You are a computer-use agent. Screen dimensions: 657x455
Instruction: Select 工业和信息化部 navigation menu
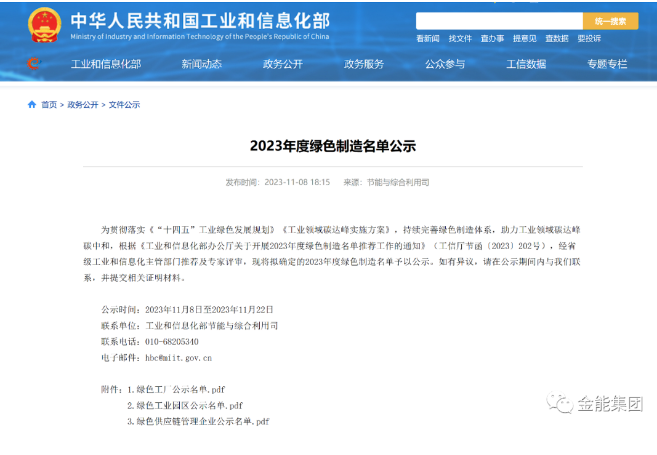point(106,64)
